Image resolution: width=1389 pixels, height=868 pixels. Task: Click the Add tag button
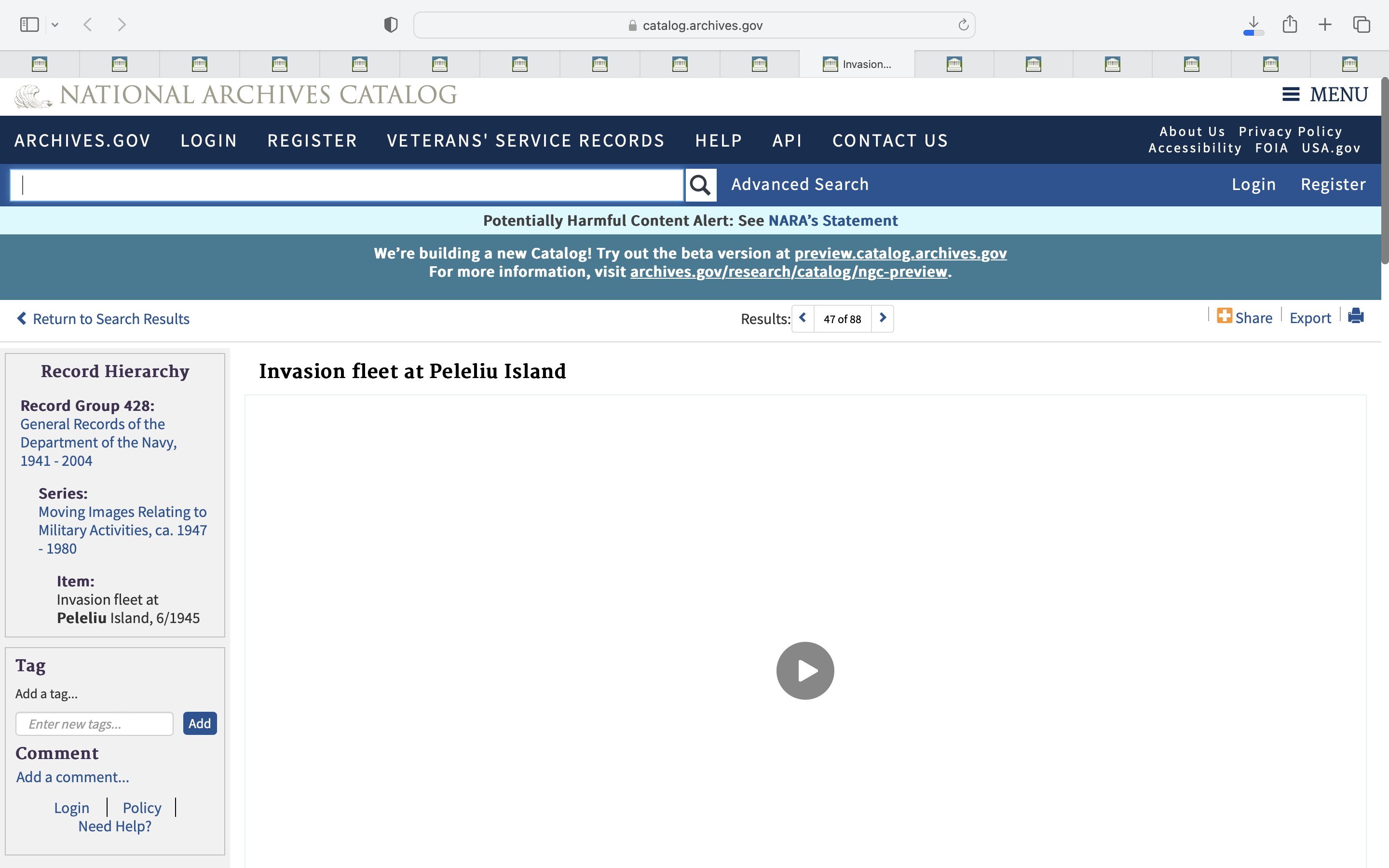point(199,723)
